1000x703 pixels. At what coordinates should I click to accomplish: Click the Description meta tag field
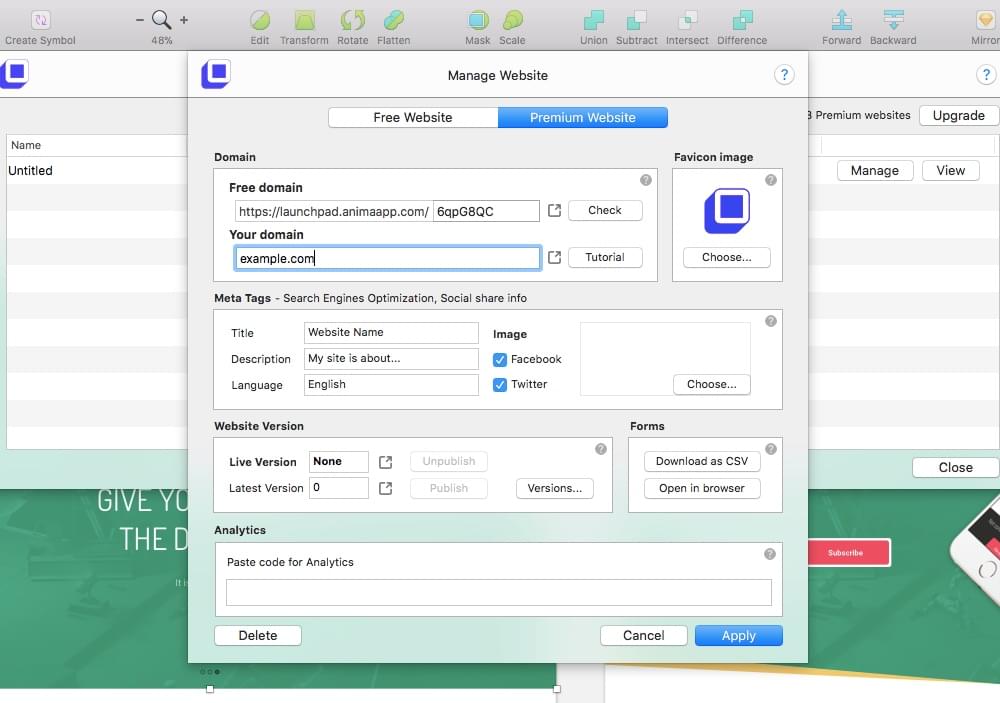[391, 359]
